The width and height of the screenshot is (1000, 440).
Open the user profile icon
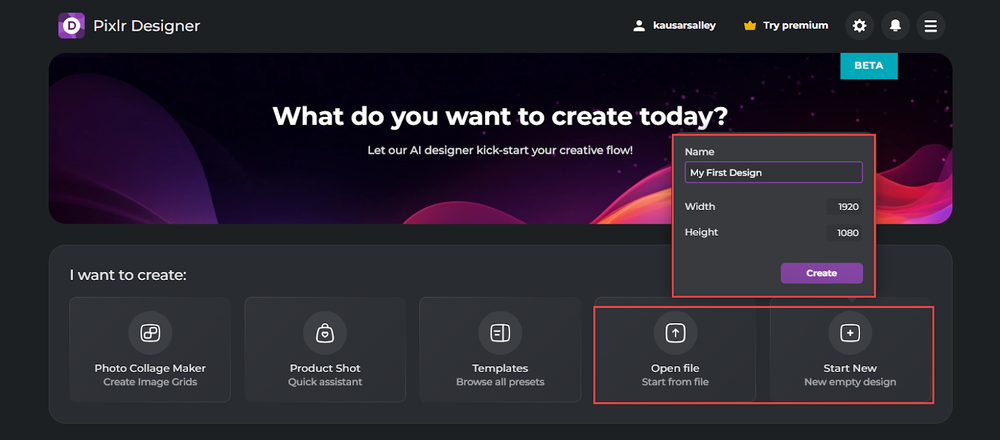click(x=640, y=26)
